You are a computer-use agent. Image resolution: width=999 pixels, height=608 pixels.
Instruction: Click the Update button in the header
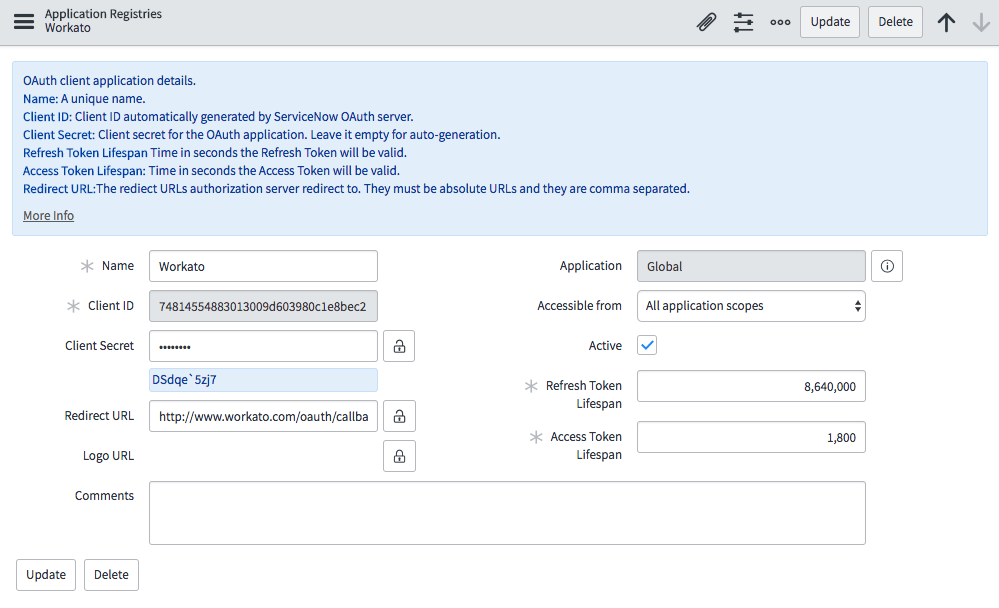[x=829, y=21]
